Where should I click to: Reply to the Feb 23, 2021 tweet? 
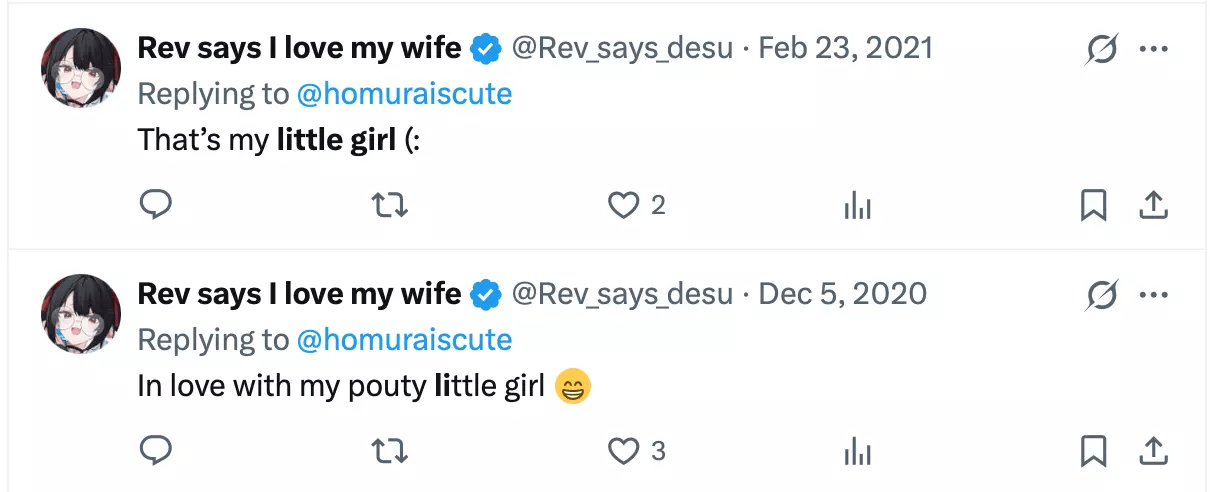[x=155, y=205]
